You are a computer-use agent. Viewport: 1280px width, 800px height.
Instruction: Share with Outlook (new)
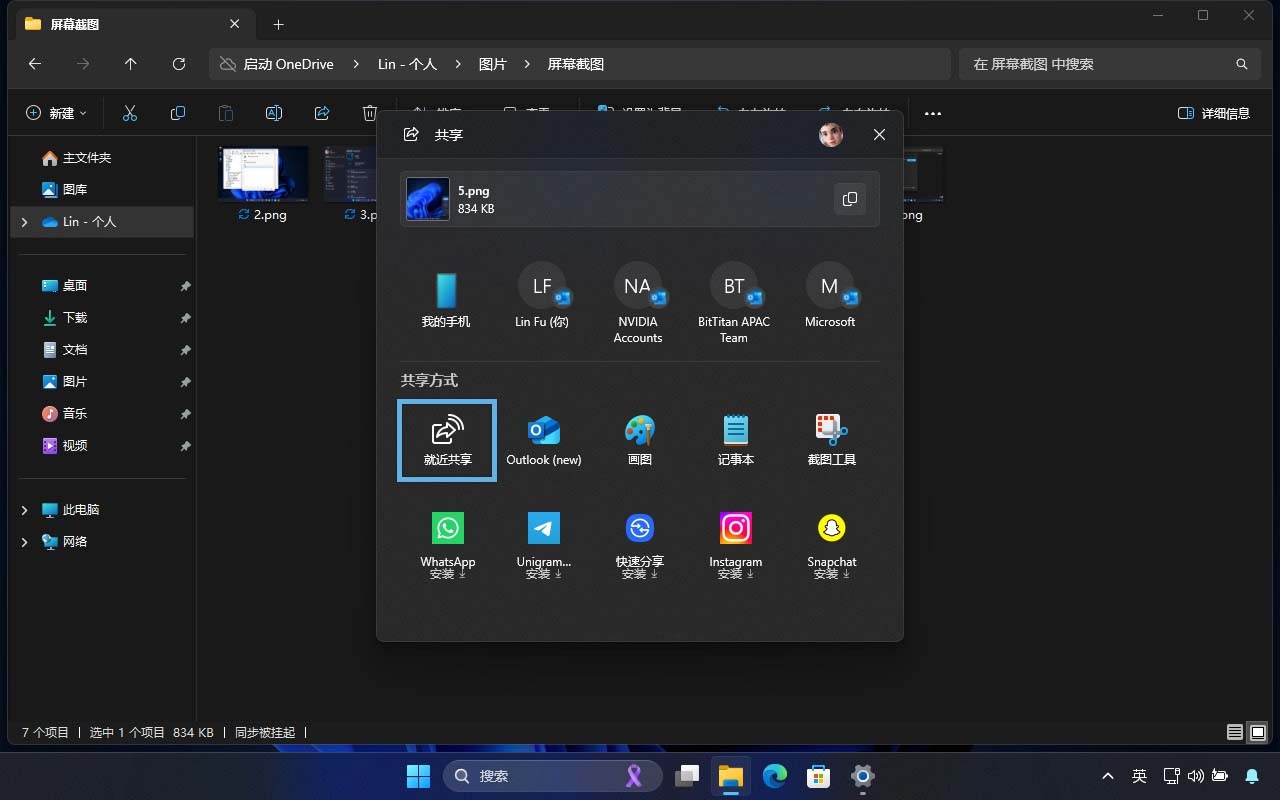(543, 440)
